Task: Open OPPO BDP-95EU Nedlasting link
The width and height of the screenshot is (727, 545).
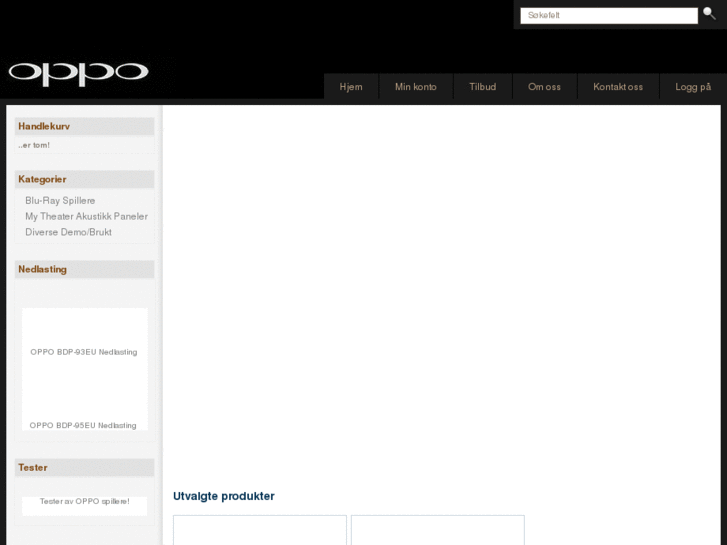Action: coord(83,425)
